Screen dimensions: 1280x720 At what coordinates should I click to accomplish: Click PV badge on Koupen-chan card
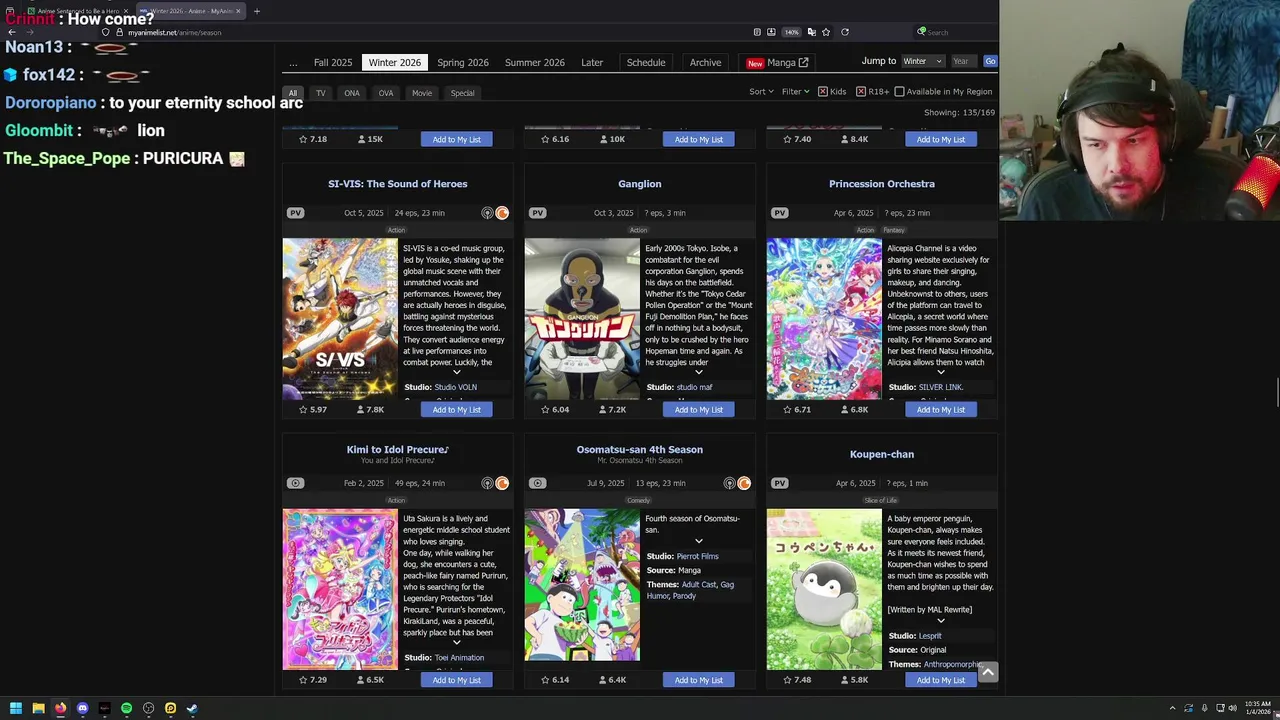pyautogui.click(x=779, y=483)
